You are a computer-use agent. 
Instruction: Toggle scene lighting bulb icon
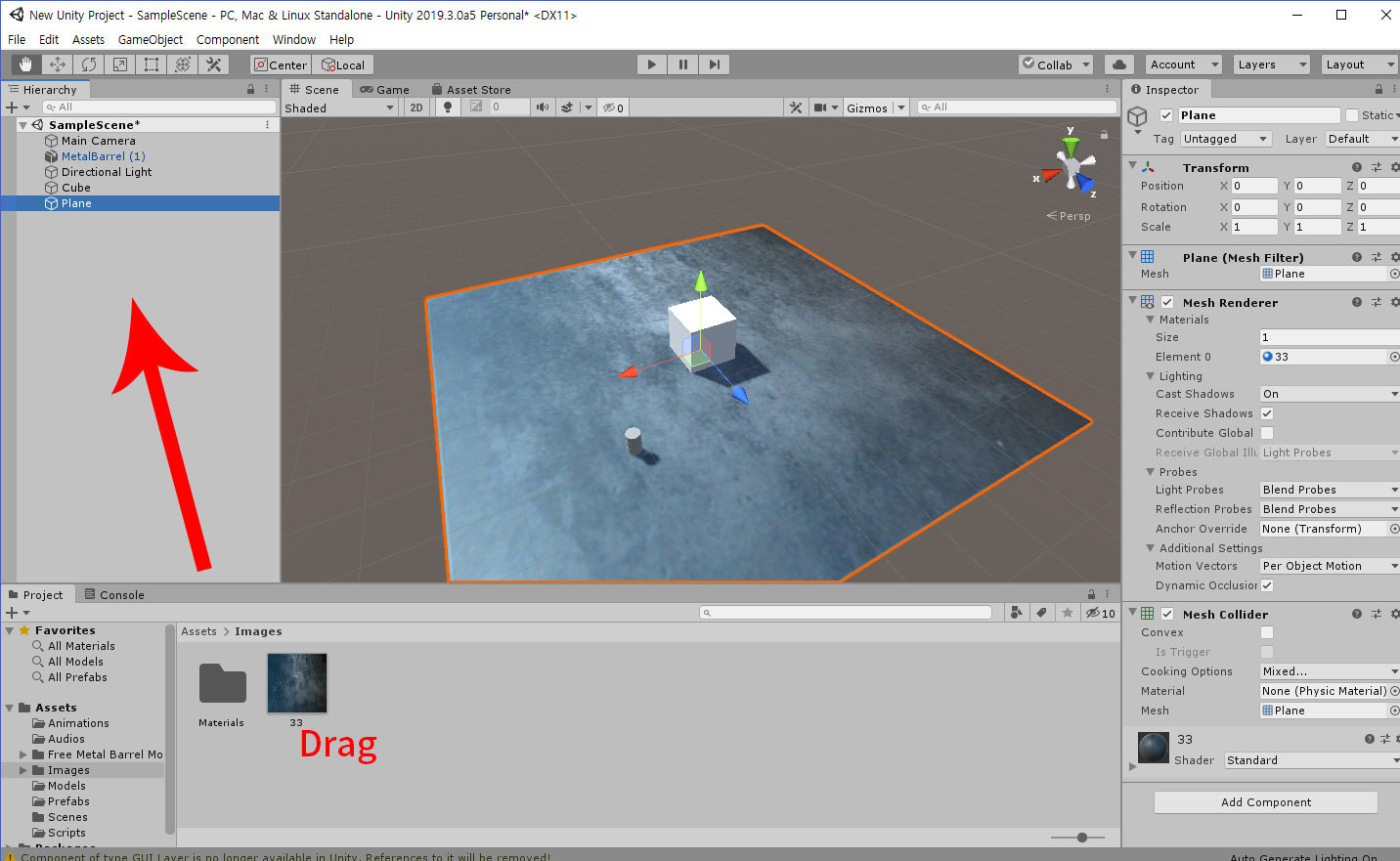pos(448,108)
